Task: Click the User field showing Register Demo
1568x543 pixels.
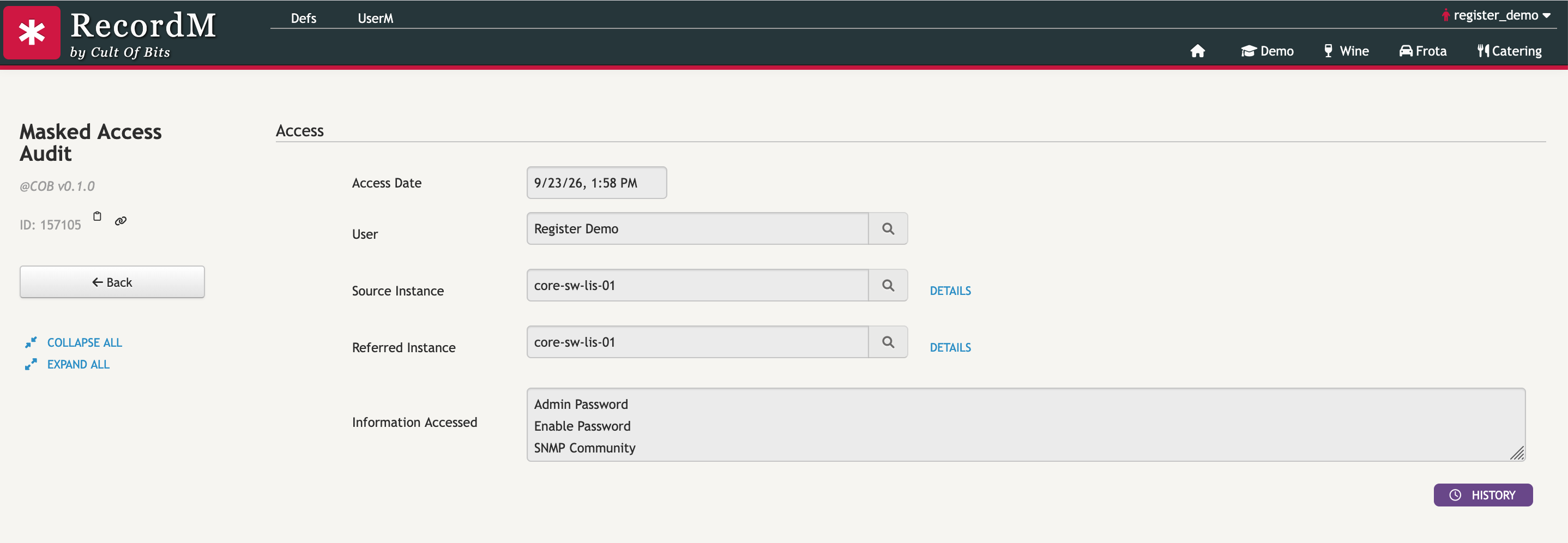Action: (x=697, y=228)
